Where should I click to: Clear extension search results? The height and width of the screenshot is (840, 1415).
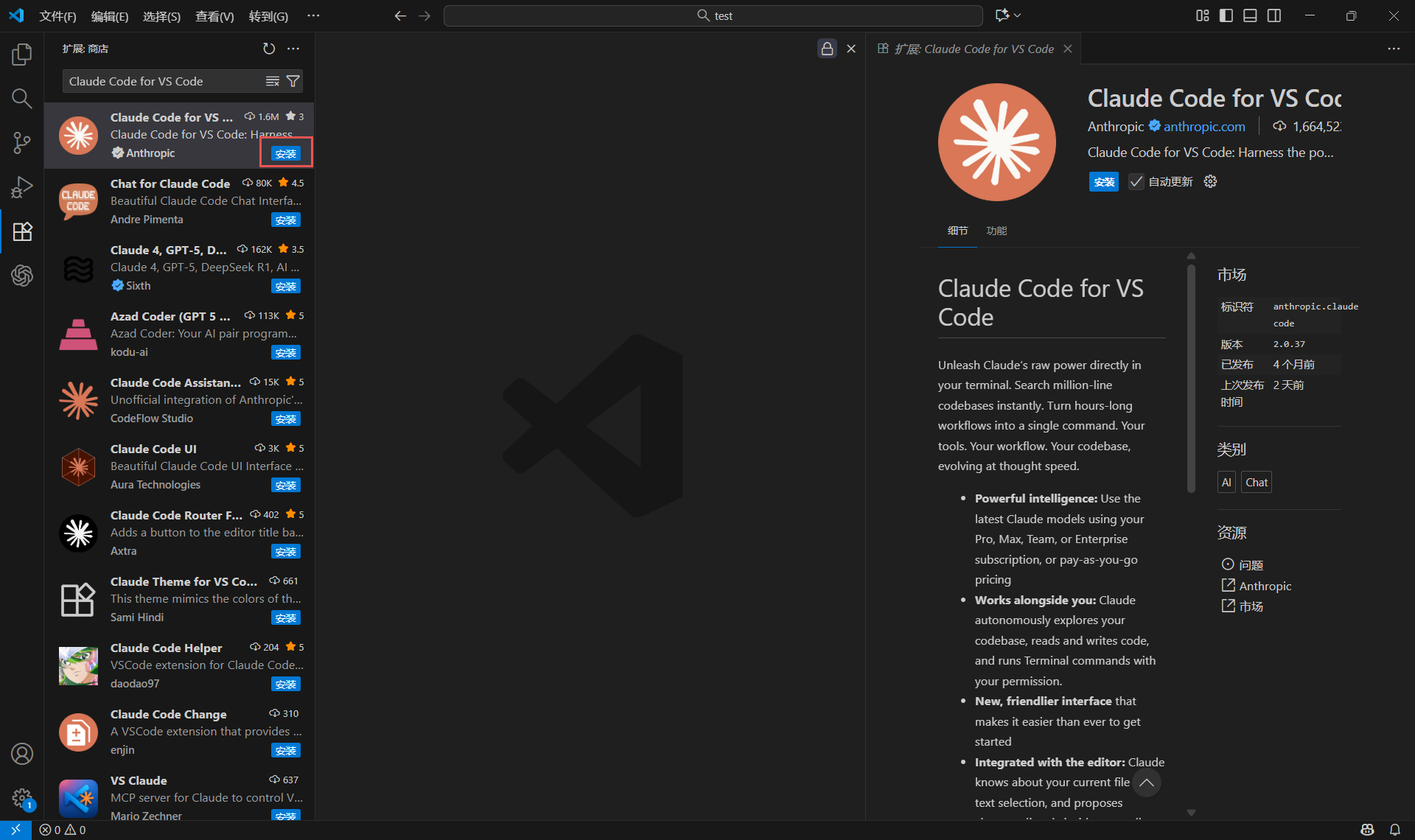pos(273,81)
